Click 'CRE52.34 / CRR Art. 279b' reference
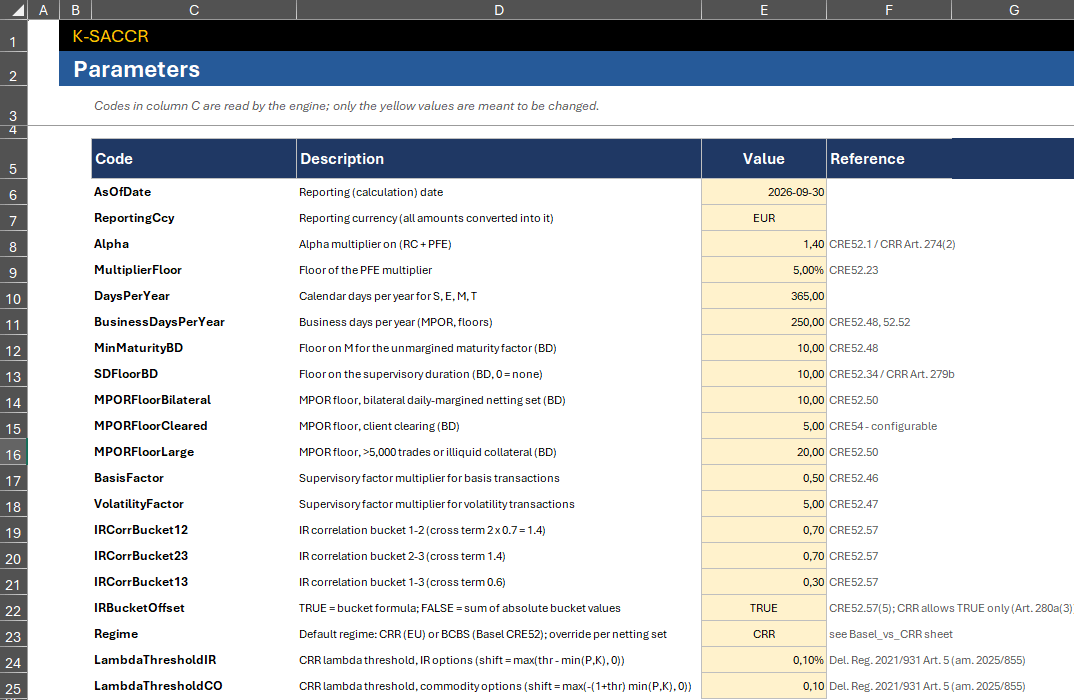The width and height of the screenshot is (1074, 700). 891,375
